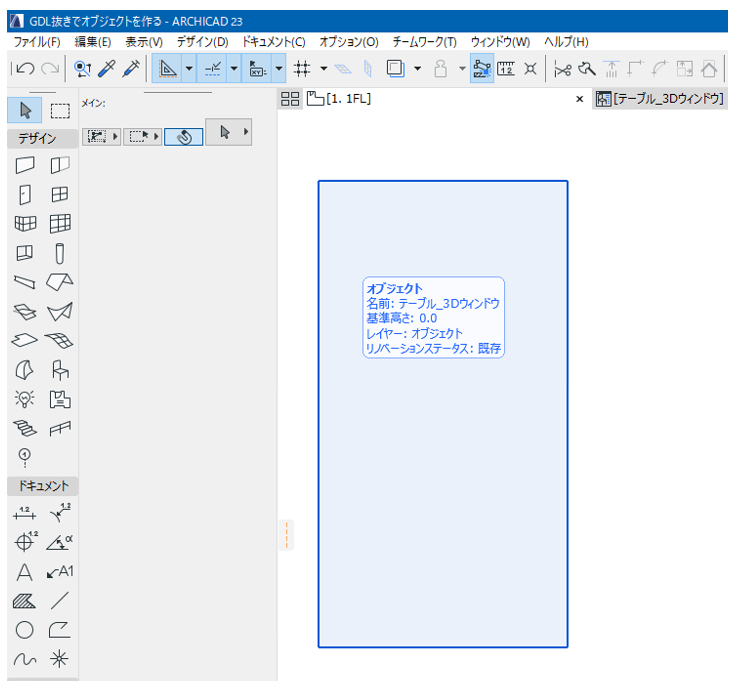Select the Label tool
This screenshot has width=734, height=699.
(x=60, y=572)
